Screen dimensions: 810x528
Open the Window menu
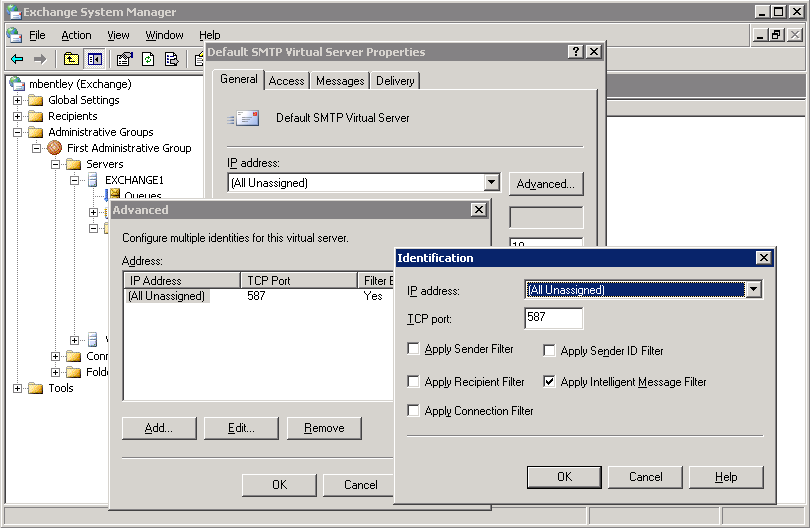(164, 35)
